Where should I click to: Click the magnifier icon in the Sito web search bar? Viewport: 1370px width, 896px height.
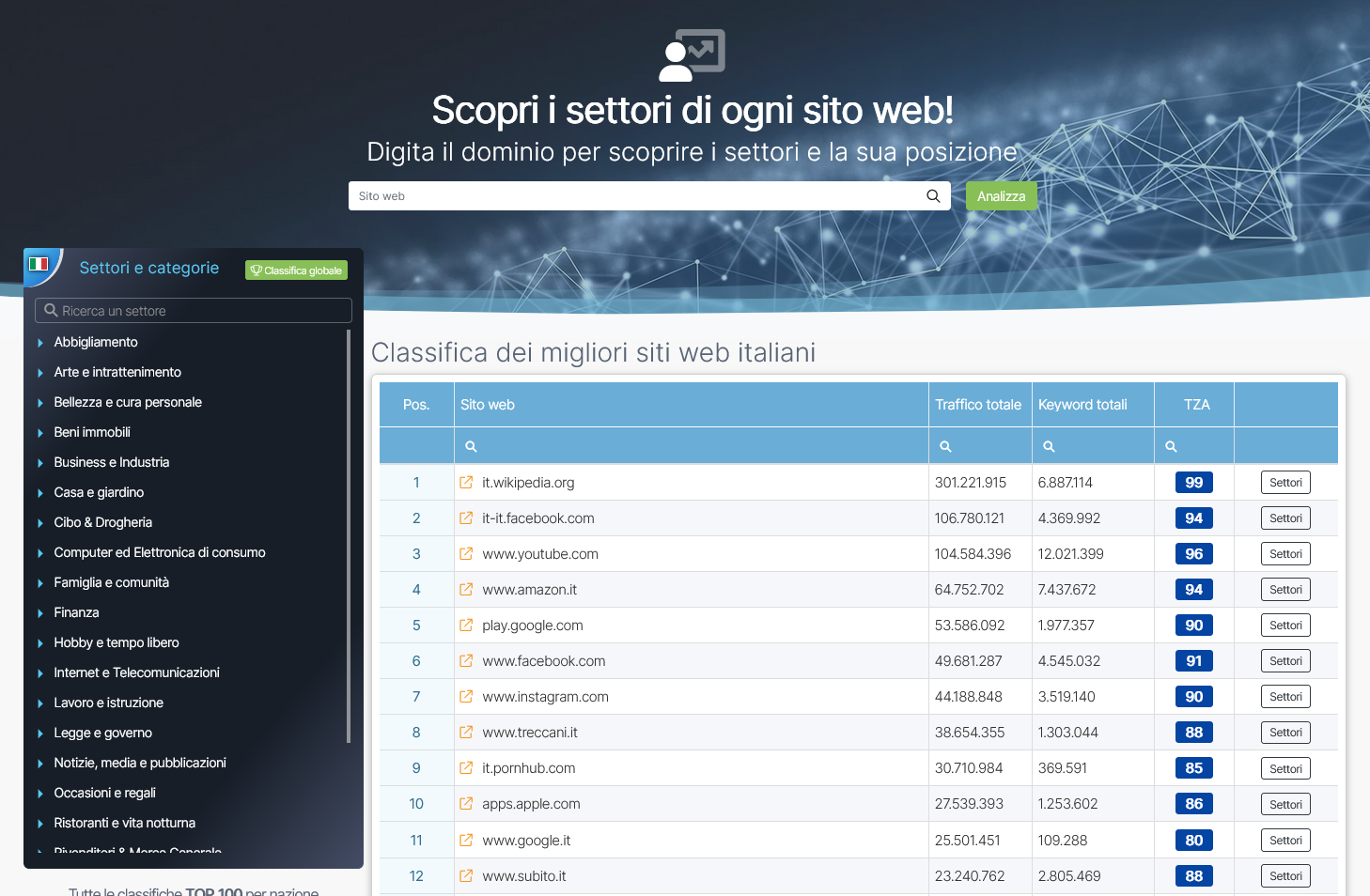933,195
